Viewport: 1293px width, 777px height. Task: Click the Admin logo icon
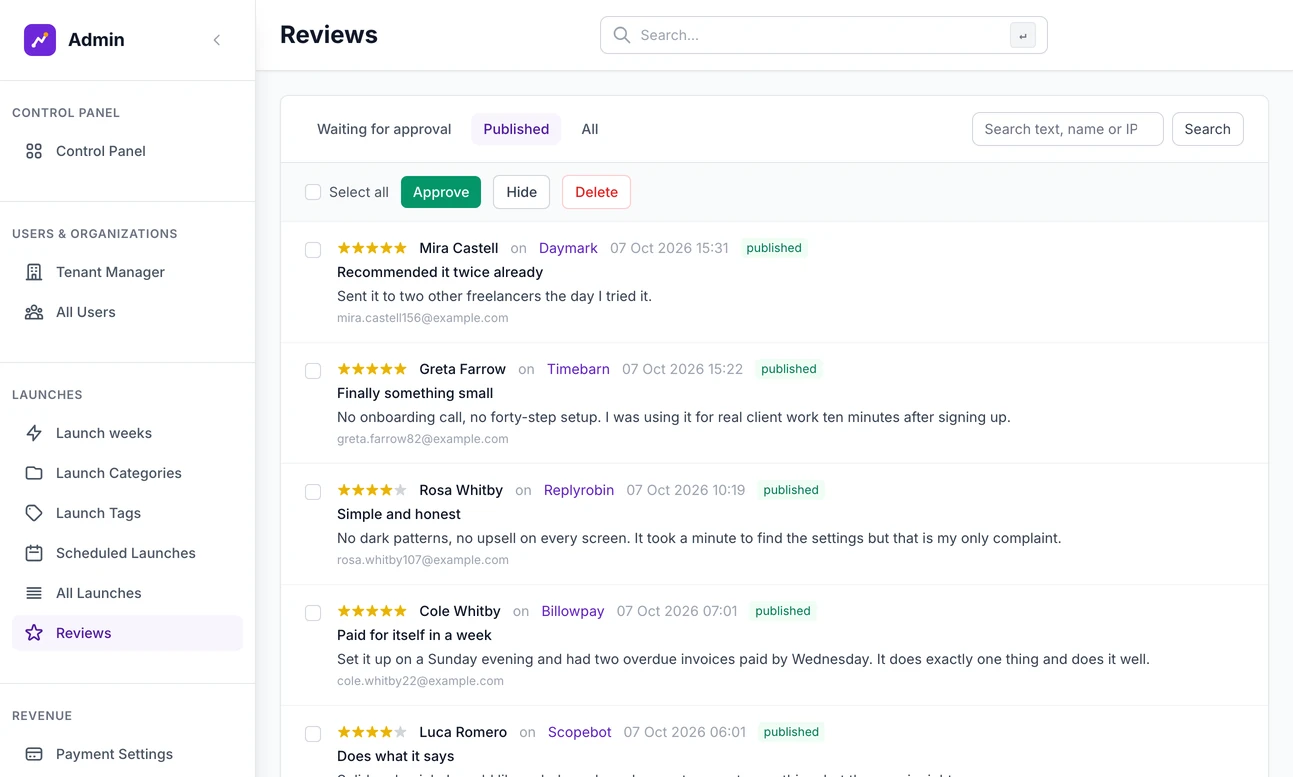[40, 40]
